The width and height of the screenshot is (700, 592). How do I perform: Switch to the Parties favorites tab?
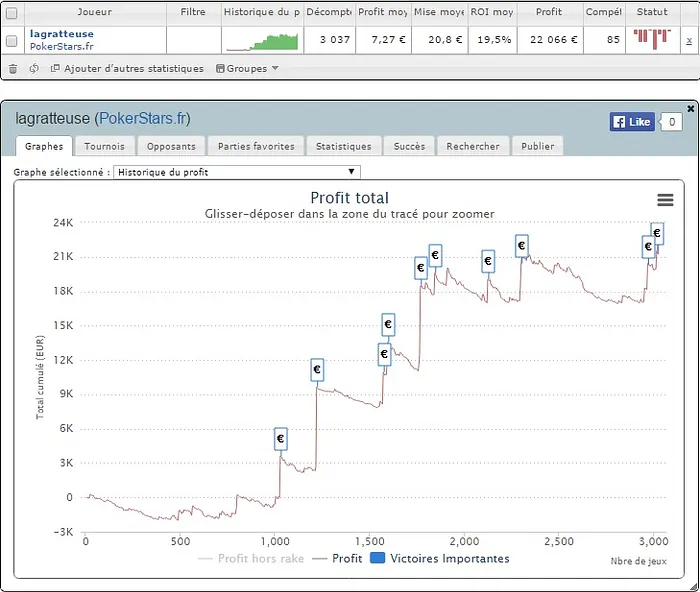pos(256,146)
